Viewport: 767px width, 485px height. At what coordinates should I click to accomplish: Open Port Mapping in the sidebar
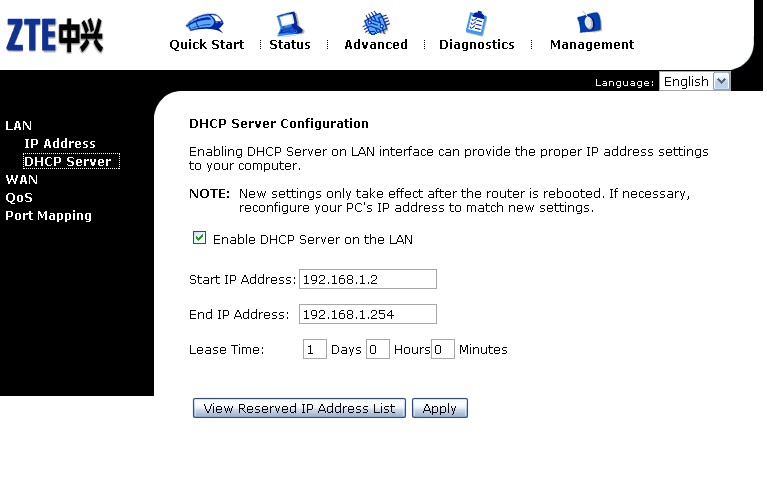coord(48,216)
